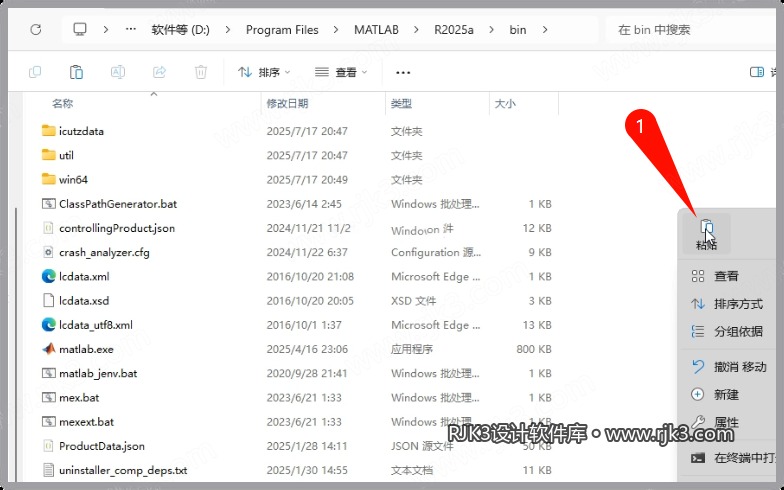Open the See more ellipsis in the toolbar
The height and width of the screenshot is (490, 784).
pos(403,72)
